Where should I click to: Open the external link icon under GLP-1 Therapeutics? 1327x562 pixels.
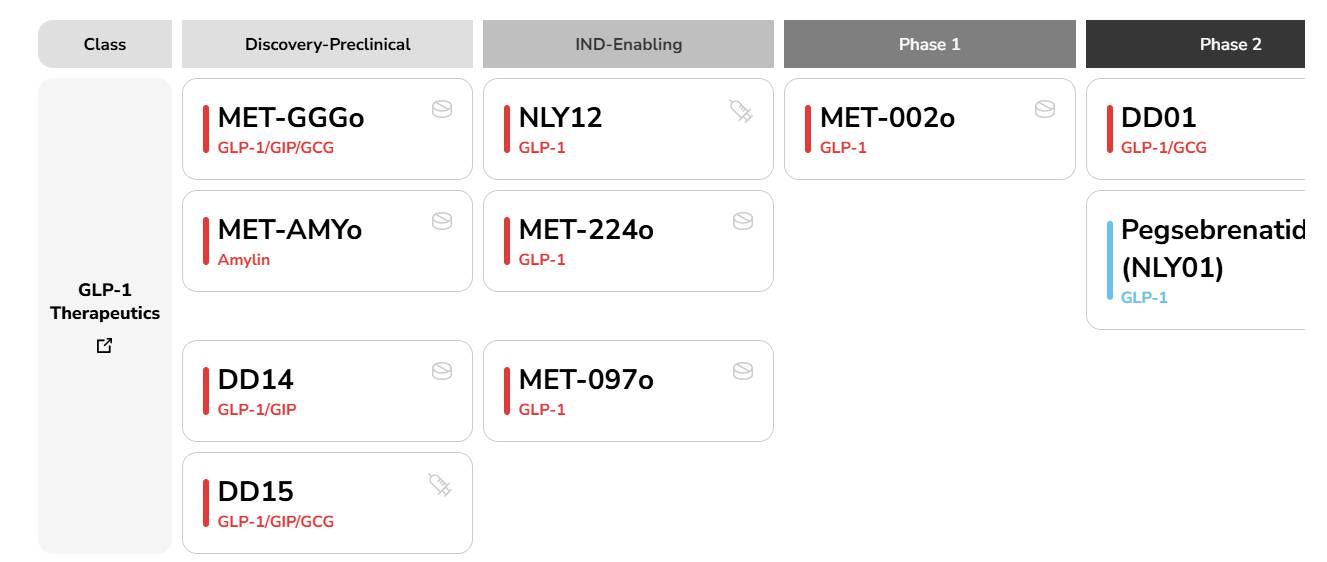coord(105,346)
